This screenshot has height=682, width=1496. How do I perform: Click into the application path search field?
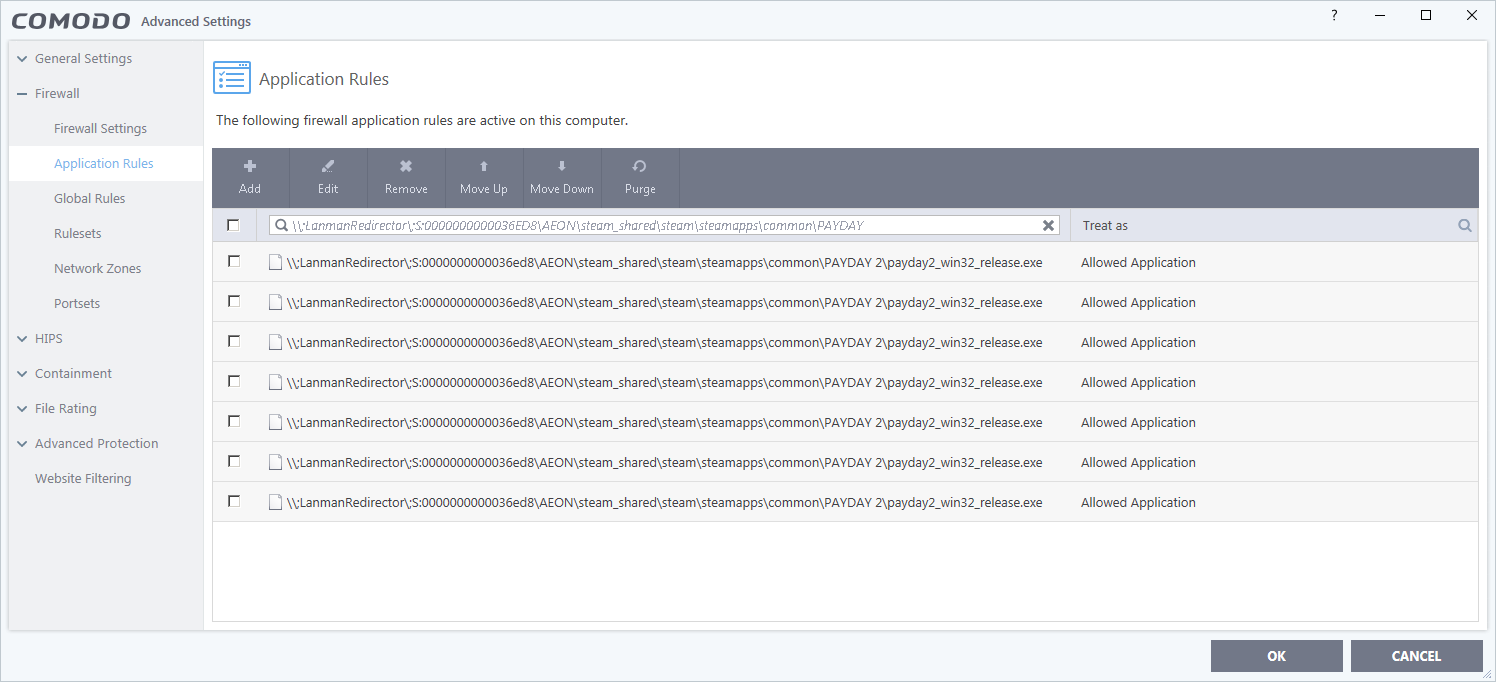coord(663,226)
